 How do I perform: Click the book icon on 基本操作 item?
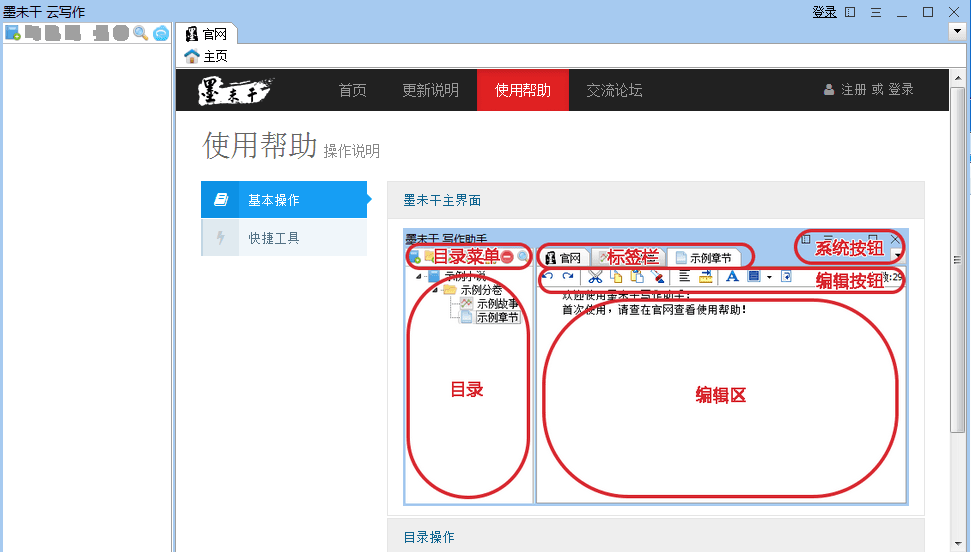pyautogui.click(x=221, y=200)
